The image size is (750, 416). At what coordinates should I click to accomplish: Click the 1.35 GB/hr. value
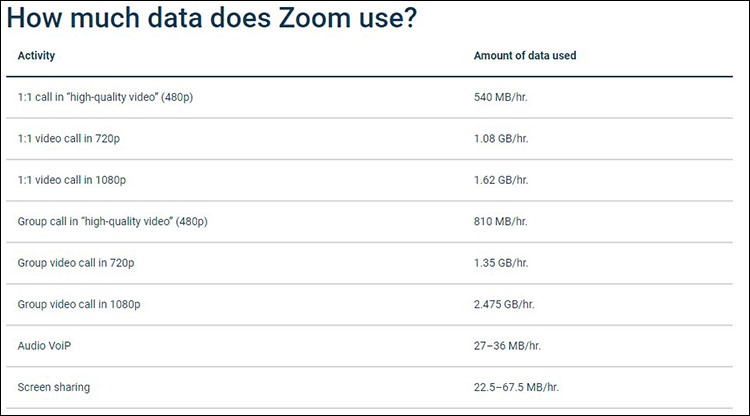click(501, 262)
